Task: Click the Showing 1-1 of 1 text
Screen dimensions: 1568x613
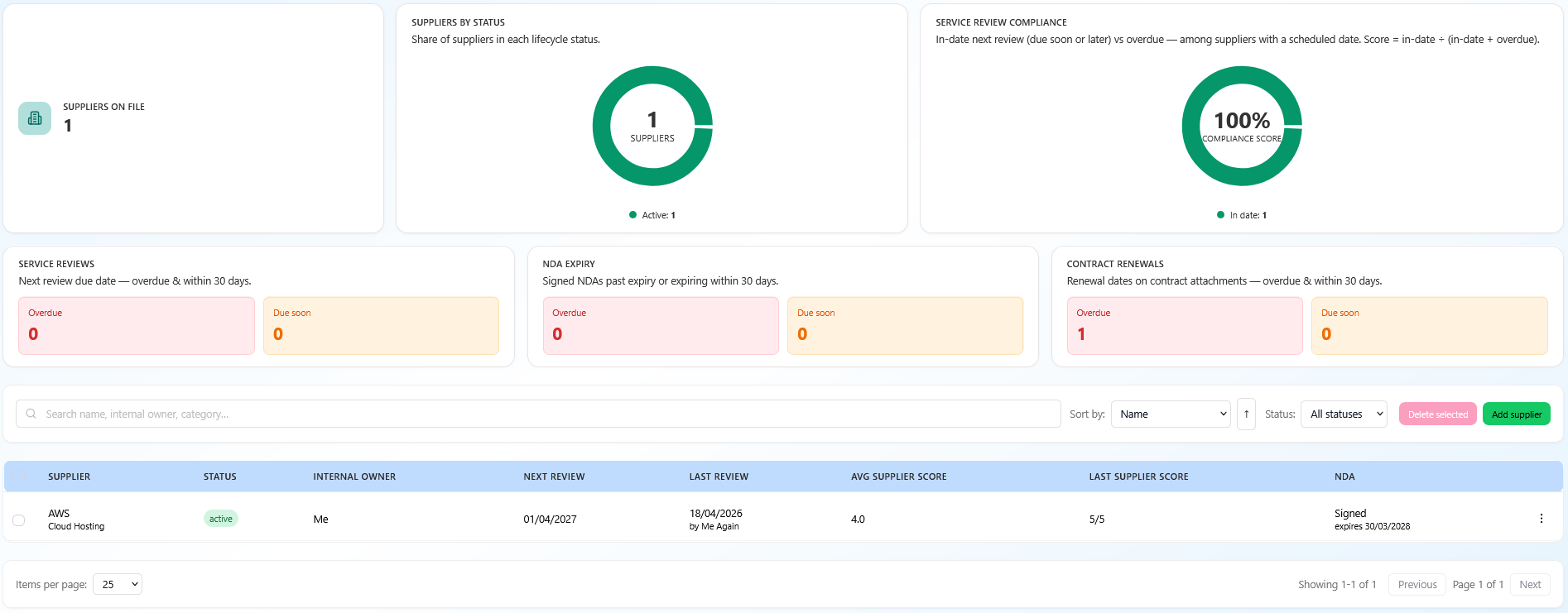Action: point(1337,584)
